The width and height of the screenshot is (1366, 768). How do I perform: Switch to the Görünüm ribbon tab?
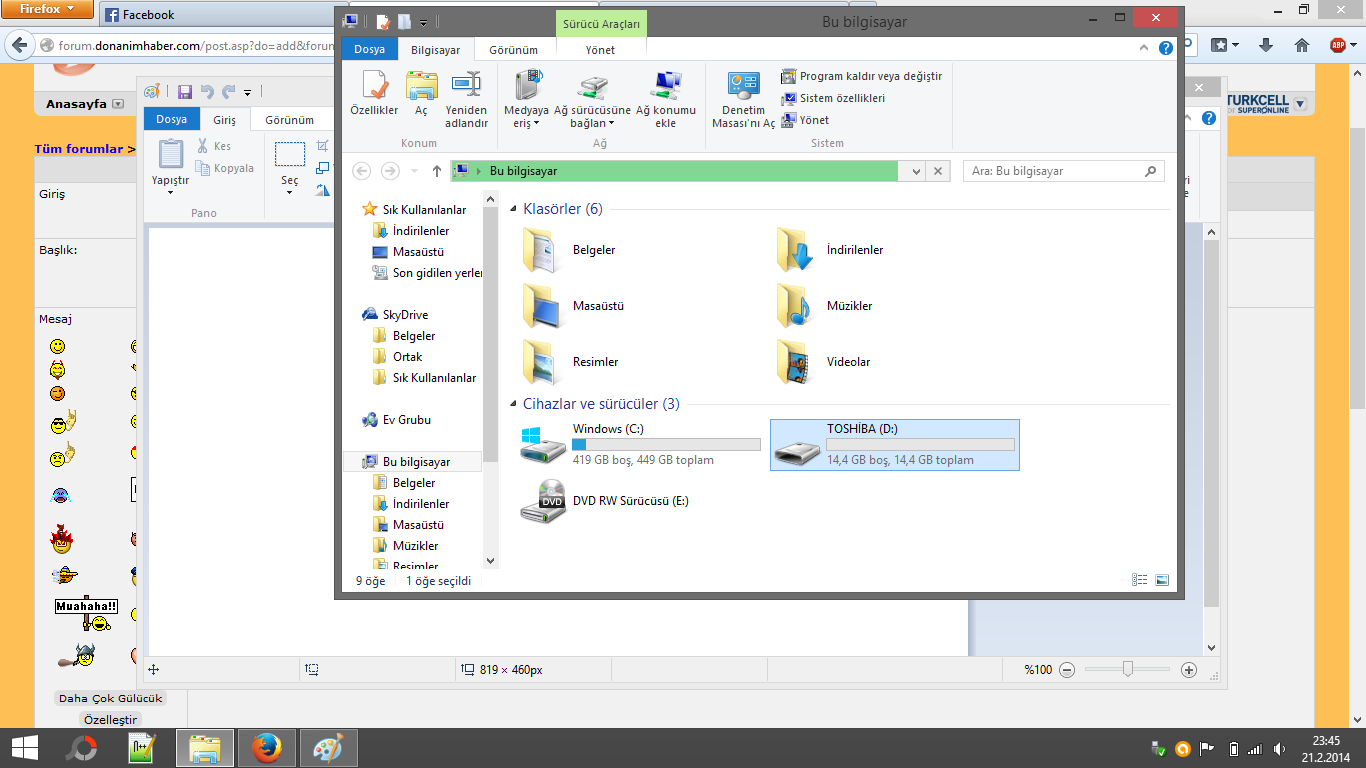pyautogui.click(x=513, y=50)
